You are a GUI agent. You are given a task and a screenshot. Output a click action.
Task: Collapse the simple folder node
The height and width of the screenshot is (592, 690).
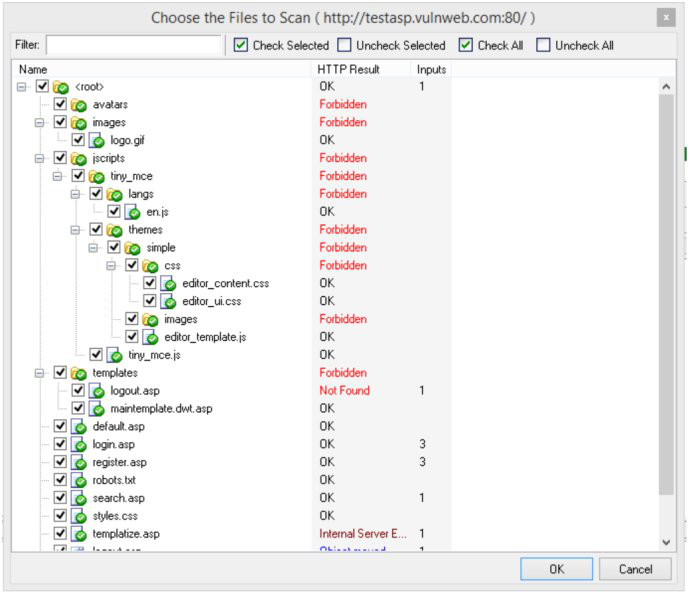93,248
